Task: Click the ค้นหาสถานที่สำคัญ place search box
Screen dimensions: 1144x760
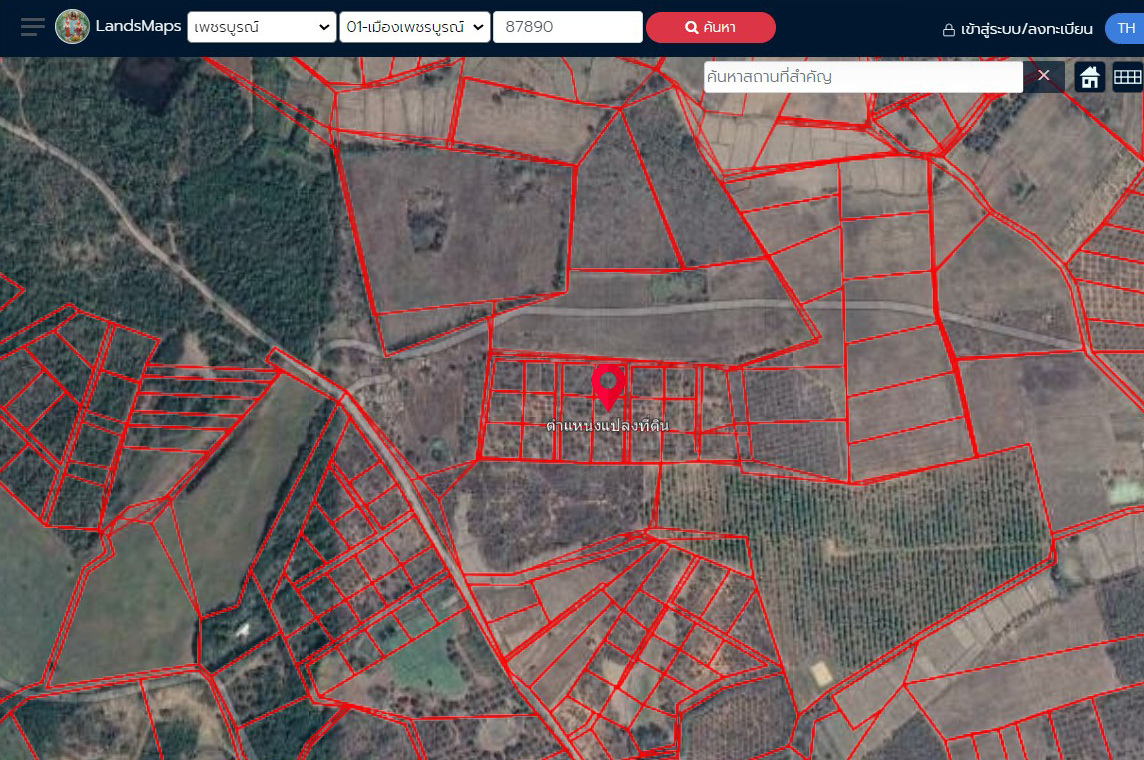Action: point(862,77)
